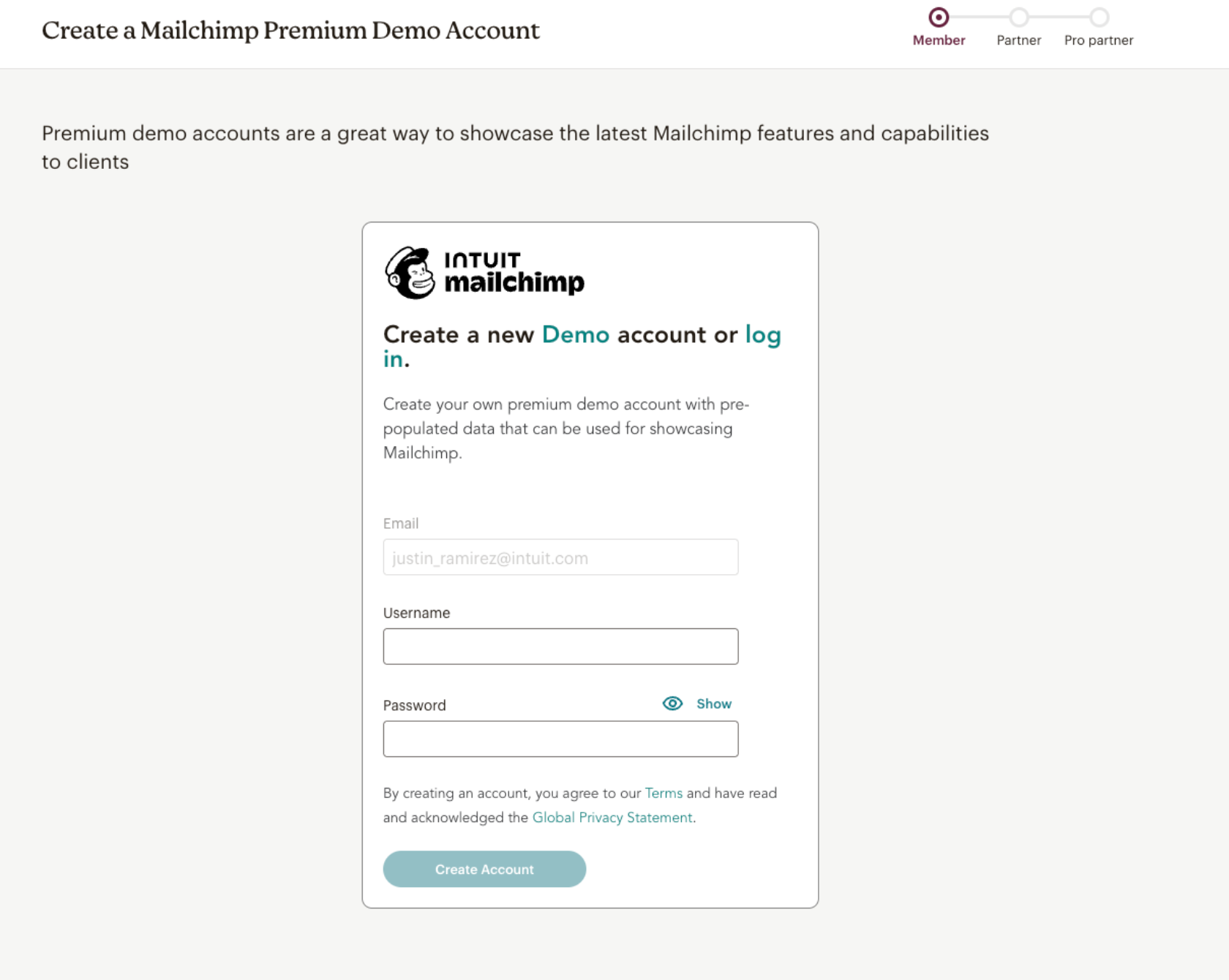Toggle the password "Show" text
The image size is (1229, 980).
coord(713,704)
